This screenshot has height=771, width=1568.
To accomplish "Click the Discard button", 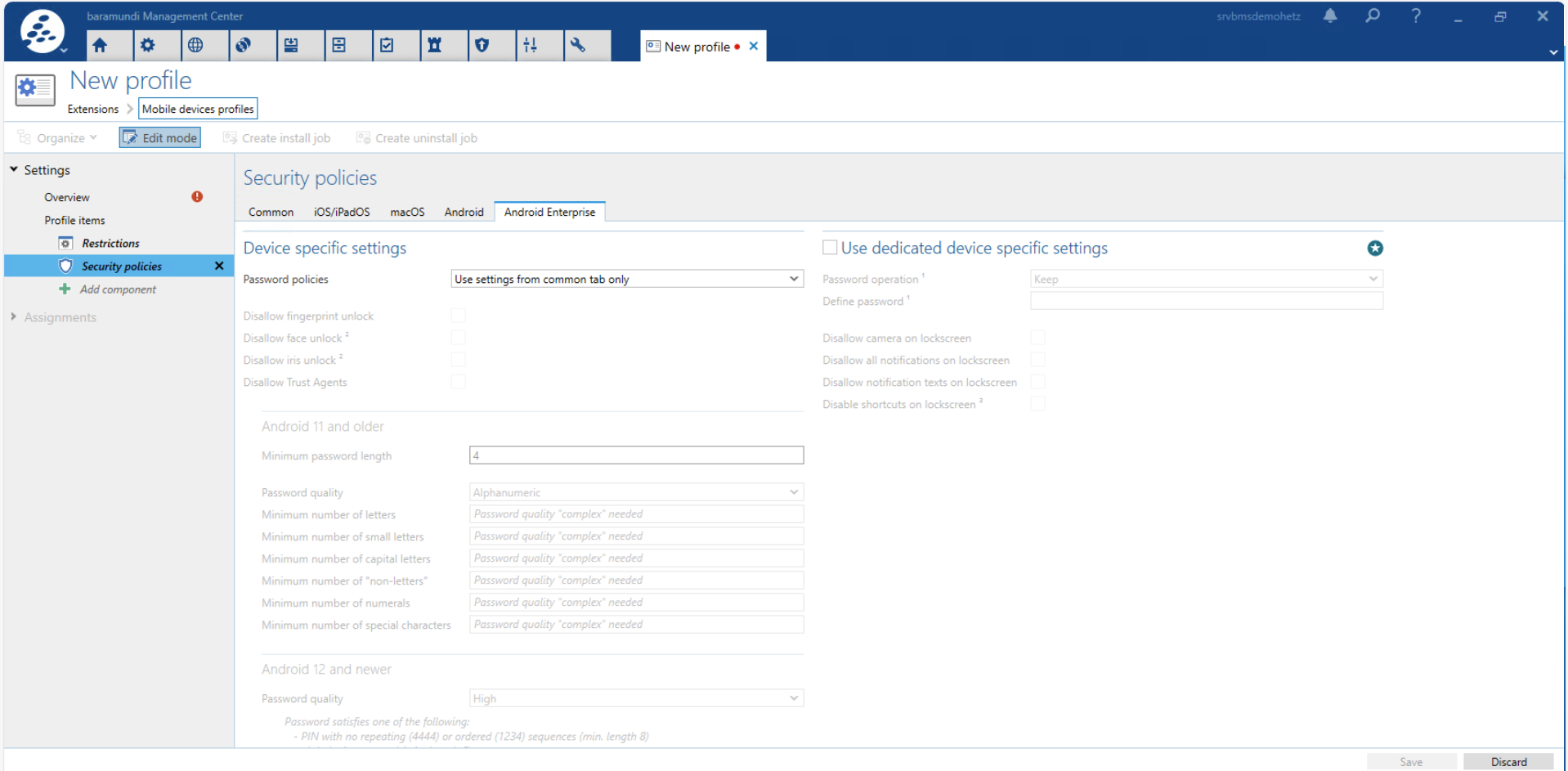I will point(1508,761).
